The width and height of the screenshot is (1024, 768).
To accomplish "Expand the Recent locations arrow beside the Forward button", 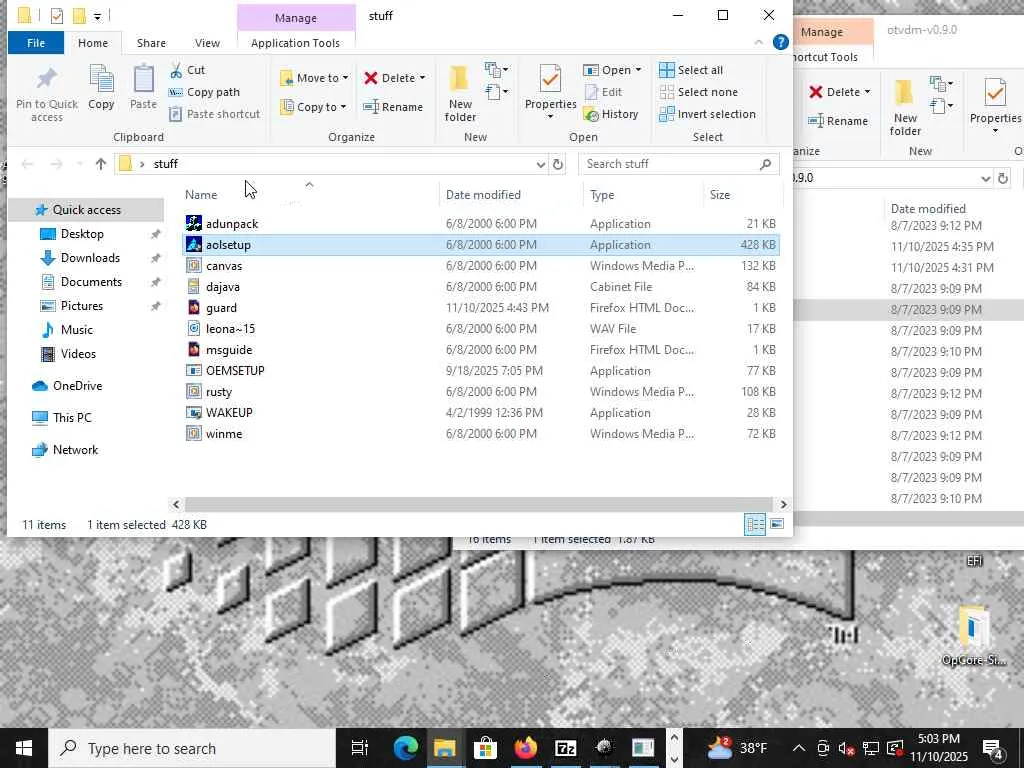I will click(80, 164).
